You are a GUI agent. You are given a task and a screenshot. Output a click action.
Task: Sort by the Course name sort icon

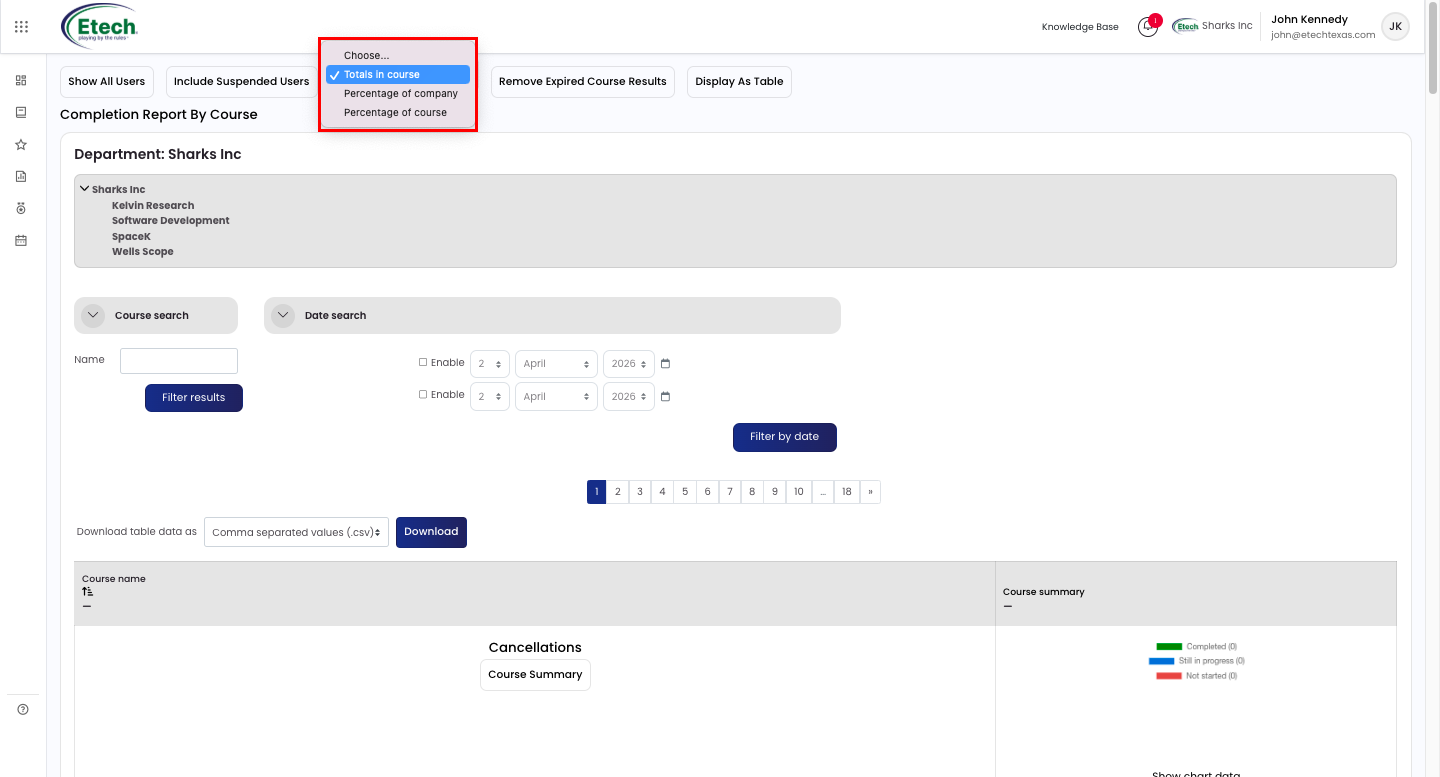(87, 592)
